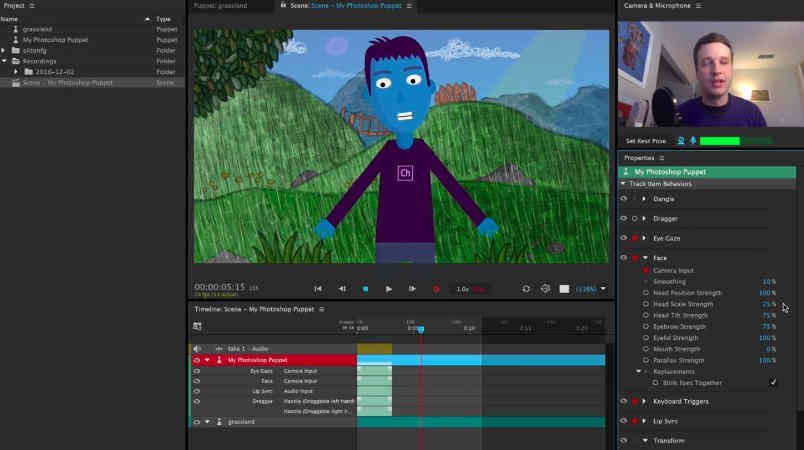
Task: Mute the Take 1 Audio track speaker
Action: [197, 349]
